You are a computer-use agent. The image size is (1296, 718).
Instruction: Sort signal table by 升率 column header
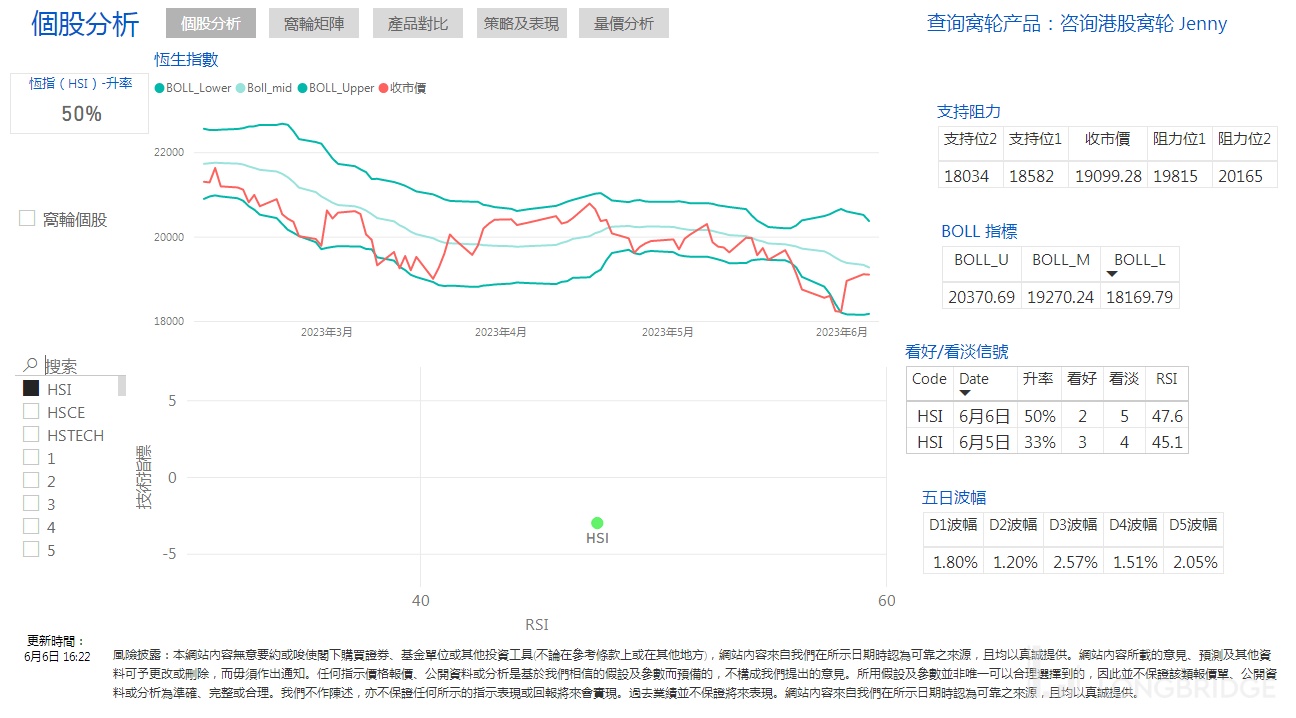pyautogui.click(x=1037, y=379)
